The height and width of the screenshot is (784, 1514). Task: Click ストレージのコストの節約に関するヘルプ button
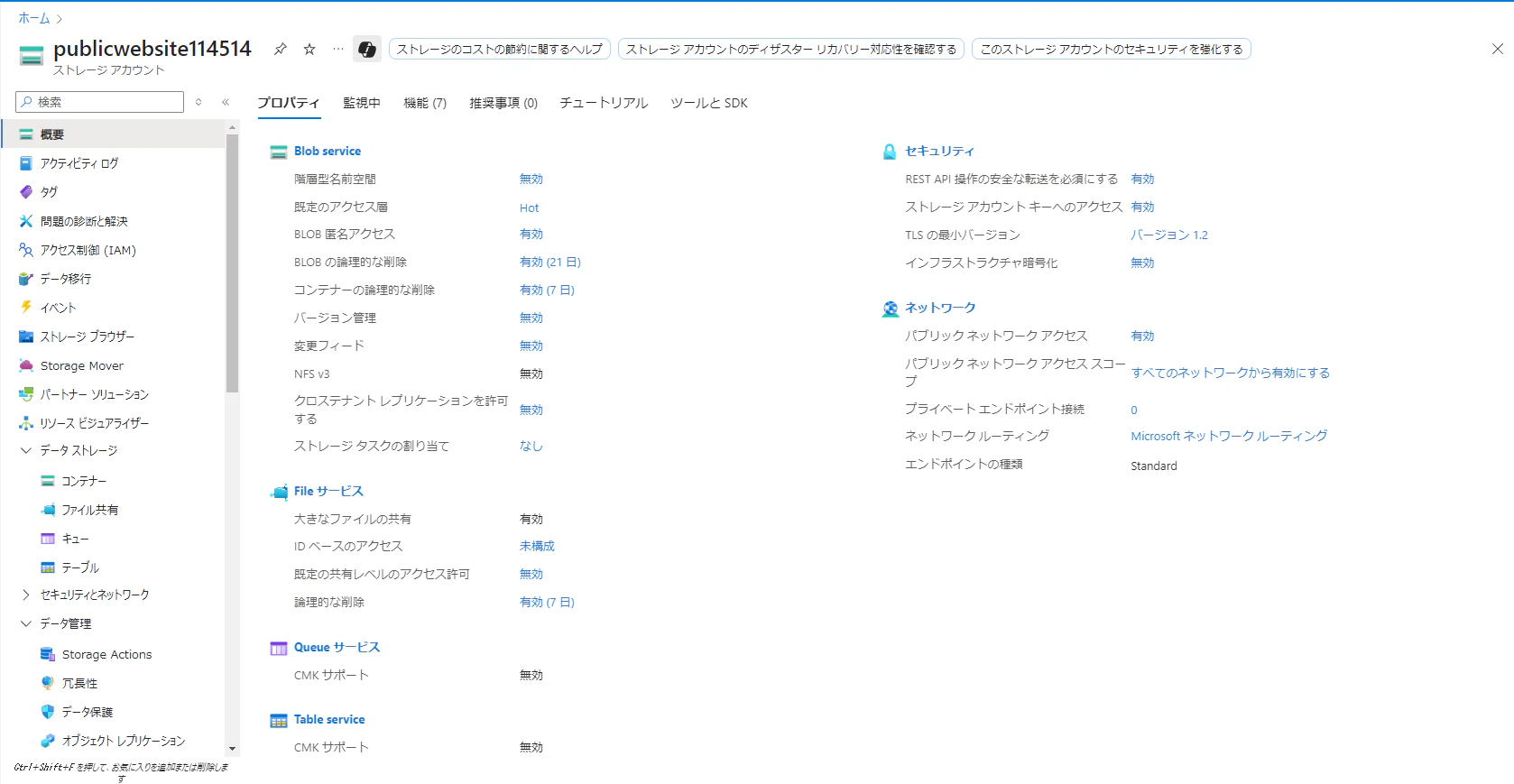(500, 49)
